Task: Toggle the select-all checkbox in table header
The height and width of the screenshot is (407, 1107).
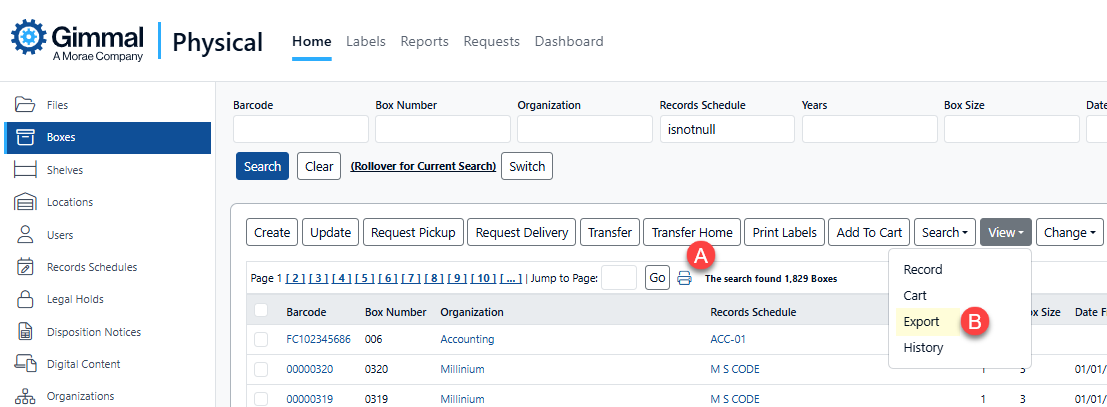Action: 261,311
